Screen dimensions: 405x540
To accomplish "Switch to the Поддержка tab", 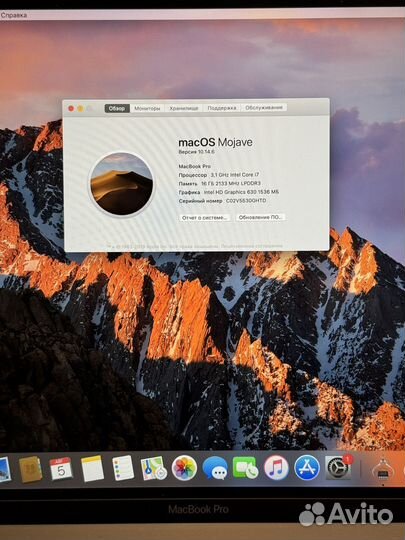I will [222, 108].
